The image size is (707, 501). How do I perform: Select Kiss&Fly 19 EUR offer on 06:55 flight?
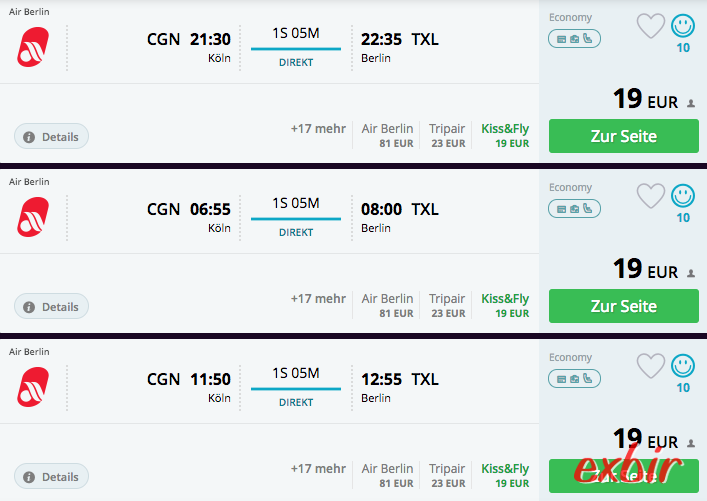point(505,305)
